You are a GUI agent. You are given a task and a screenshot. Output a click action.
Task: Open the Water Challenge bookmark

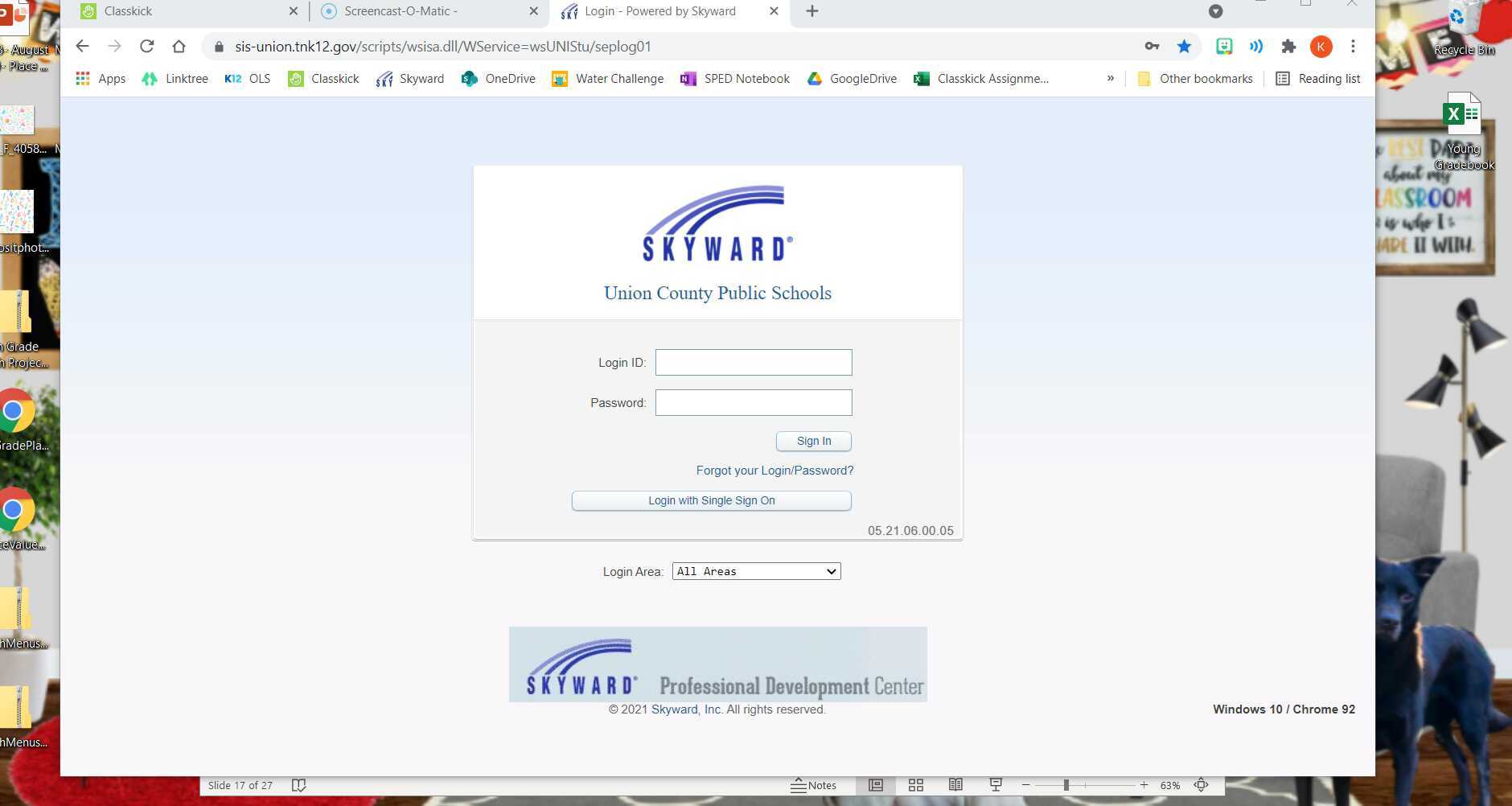pos(608,79)
